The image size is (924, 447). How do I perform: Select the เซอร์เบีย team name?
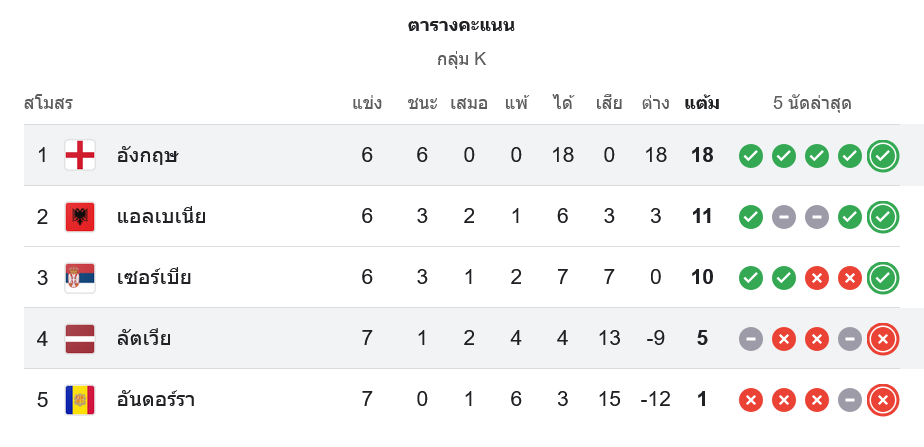tap(154, 277)
